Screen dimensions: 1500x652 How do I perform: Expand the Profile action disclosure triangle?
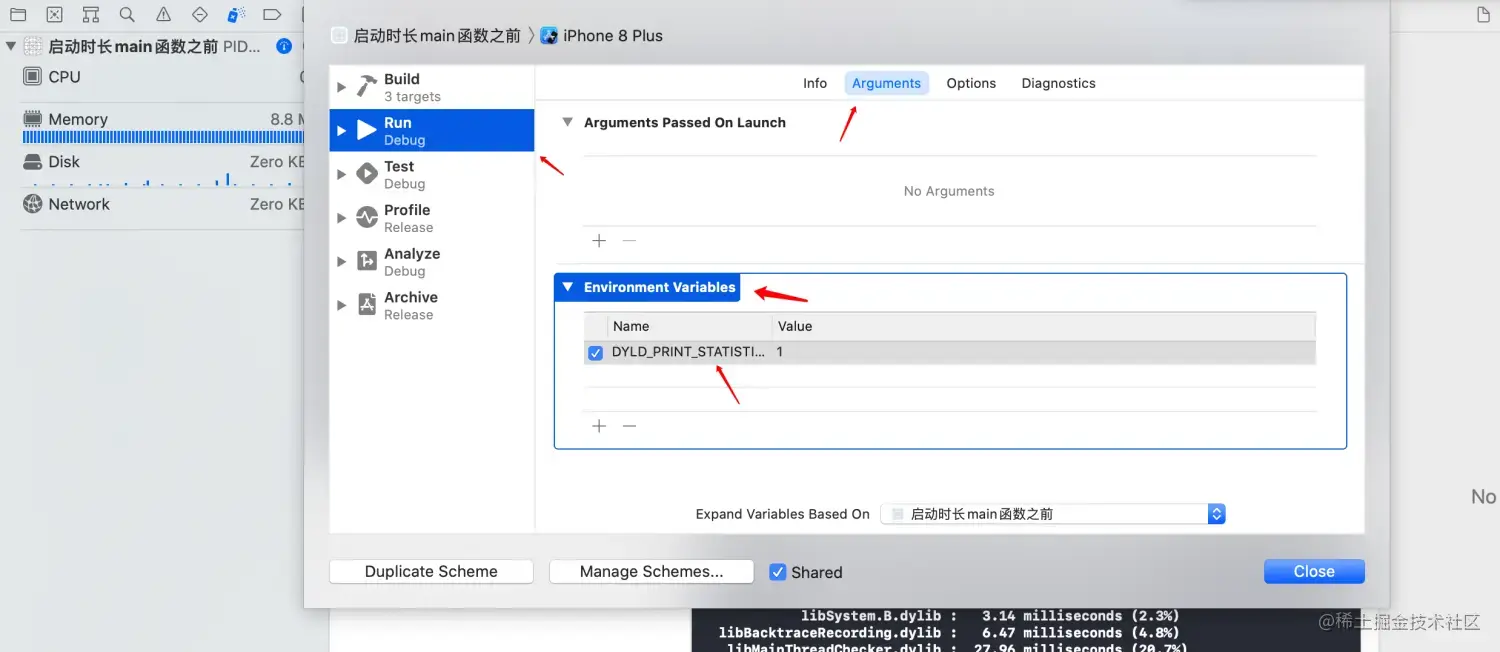(341, 218)
